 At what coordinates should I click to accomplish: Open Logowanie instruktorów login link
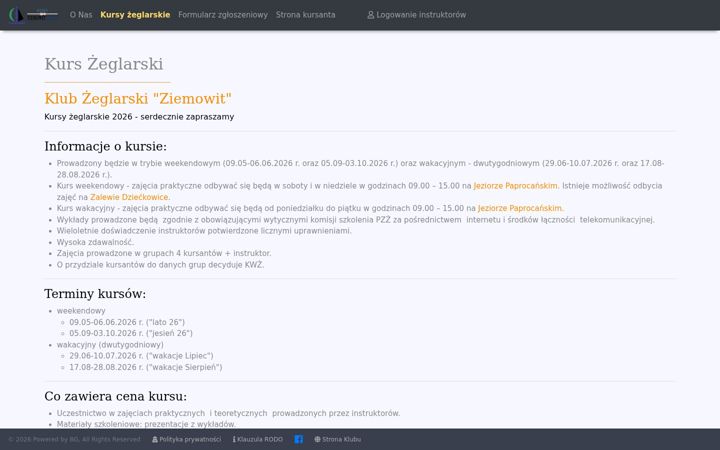tap(416, 15)
